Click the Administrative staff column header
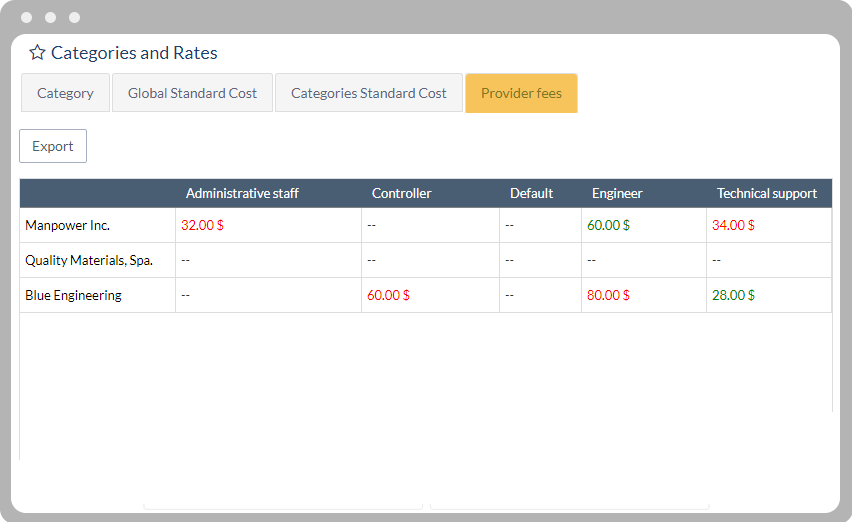Screen dimensions: 852x522 (x=242, y=193)
